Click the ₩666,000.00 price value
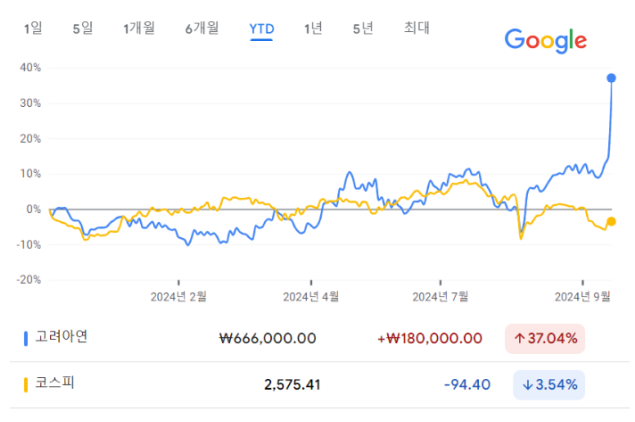The image size is (635, 422). [x=268, y=339]
